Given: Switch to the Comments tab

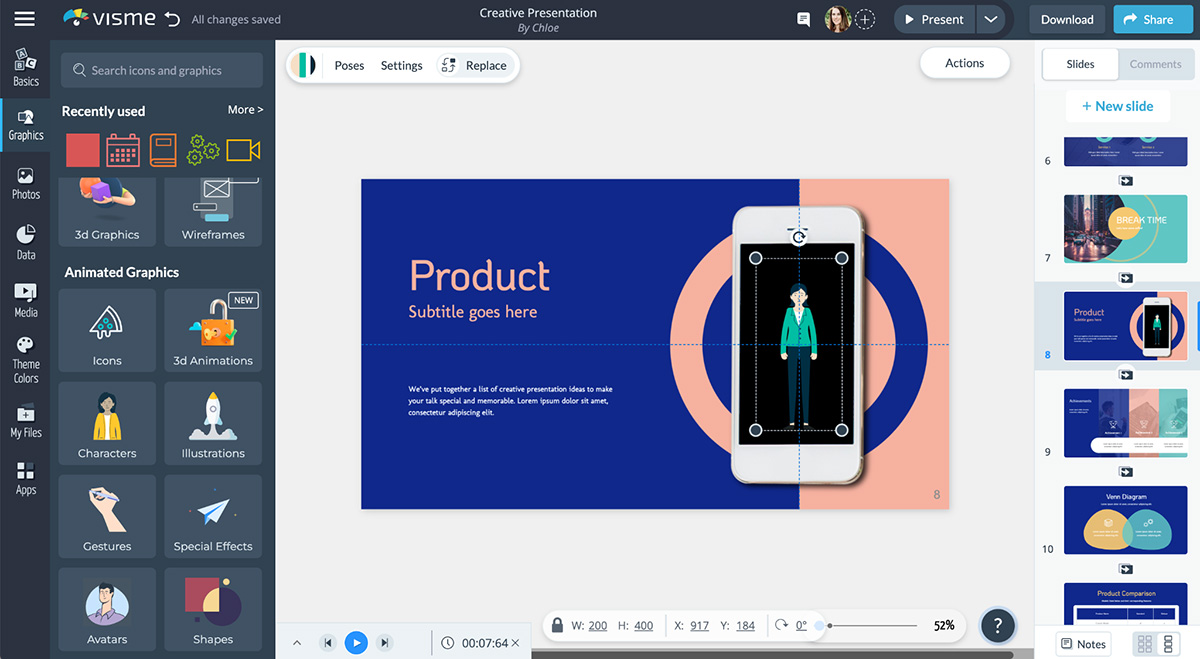Looking at the screenshot, I should coord(1155,64).
